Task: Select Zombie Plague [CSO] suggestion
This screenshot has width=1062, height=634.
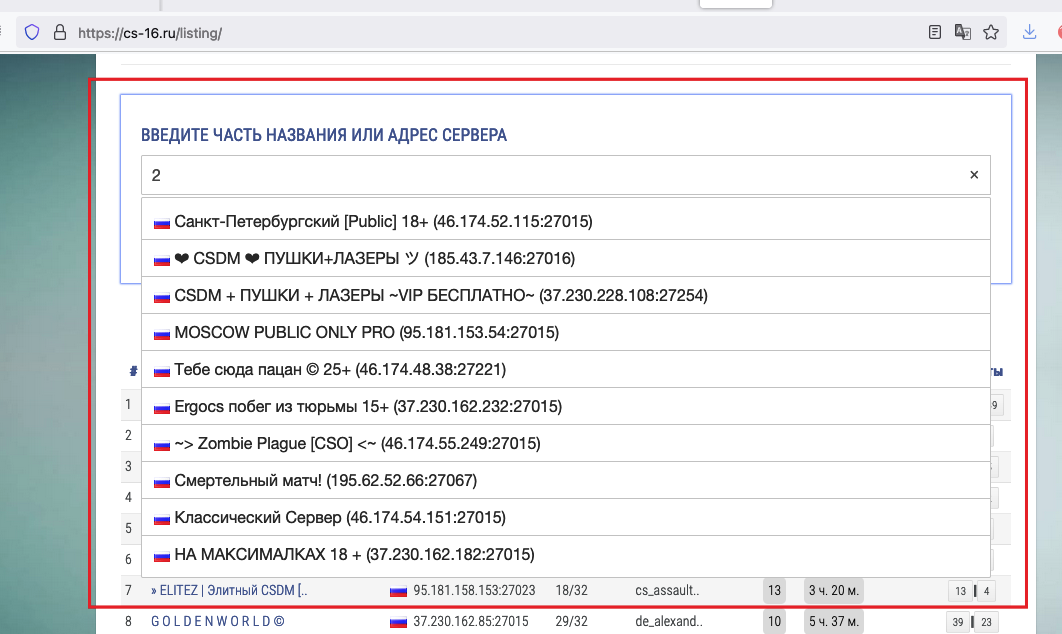Action: (566, 443)
